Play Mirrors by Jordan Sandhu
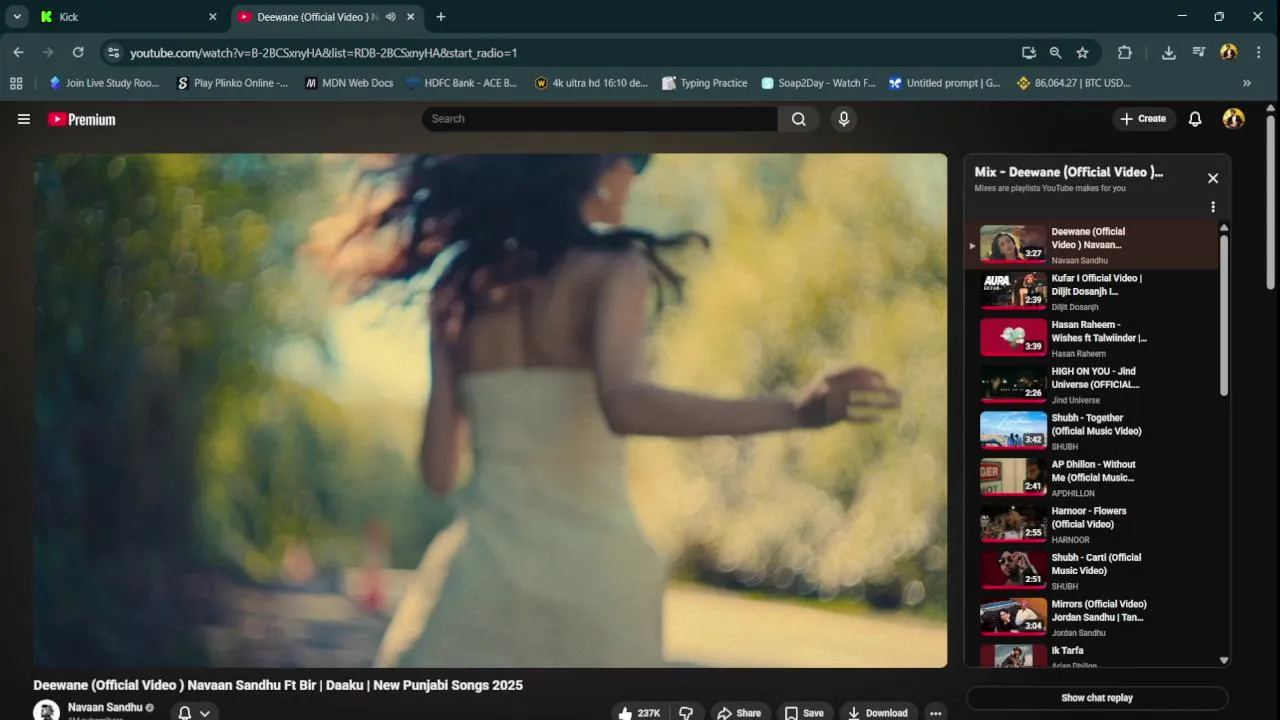1280x720 pixels. [x=1092, y=618]
